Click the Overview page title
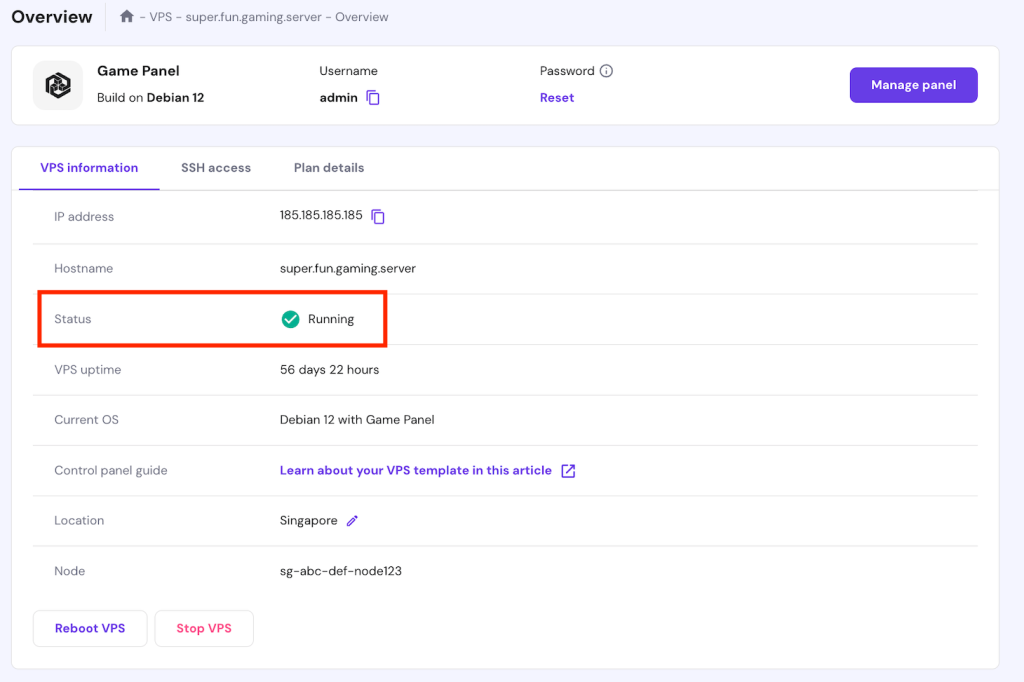This screenshot has width=1024, height=682. [x=51, y=16]
